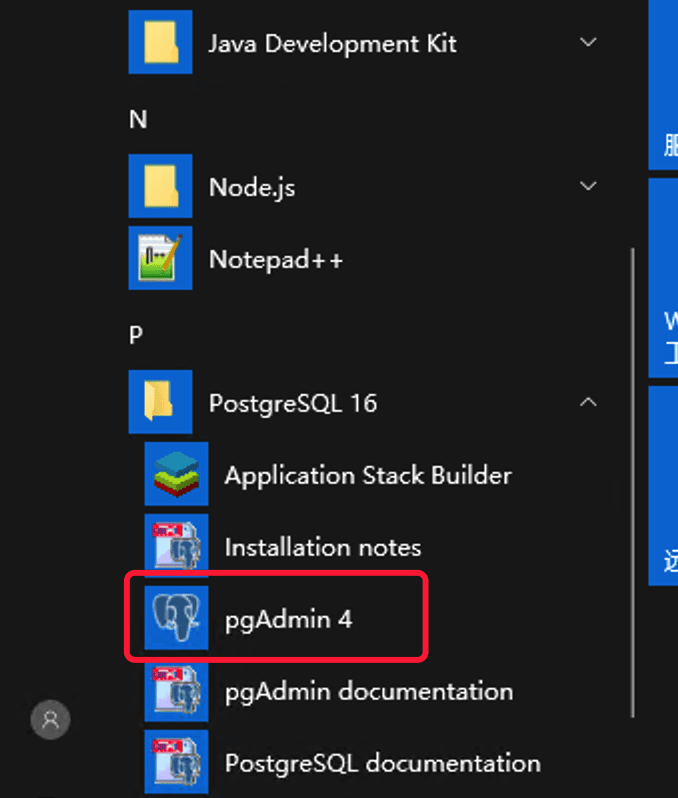
Task: Collapse the PostgreSQL 16 group chevron
Action: click(588, 402)
